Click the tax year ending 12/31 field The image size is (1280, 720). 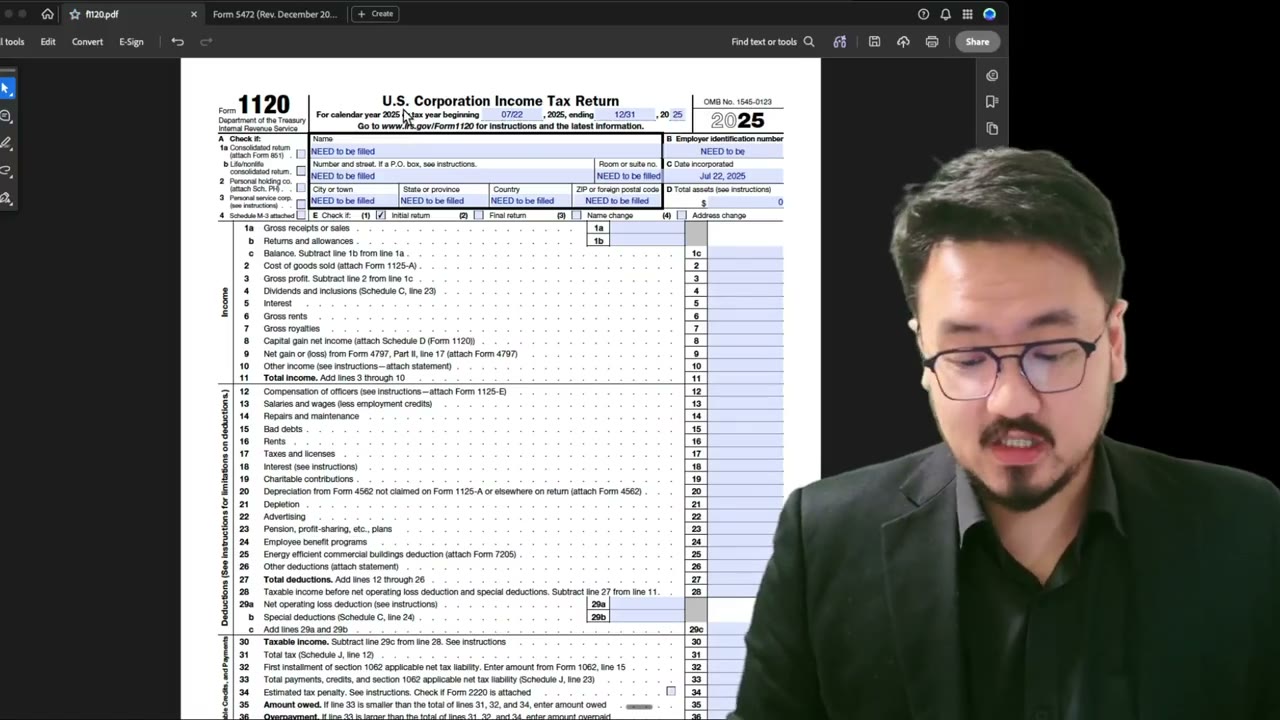(x=625, y=115)
